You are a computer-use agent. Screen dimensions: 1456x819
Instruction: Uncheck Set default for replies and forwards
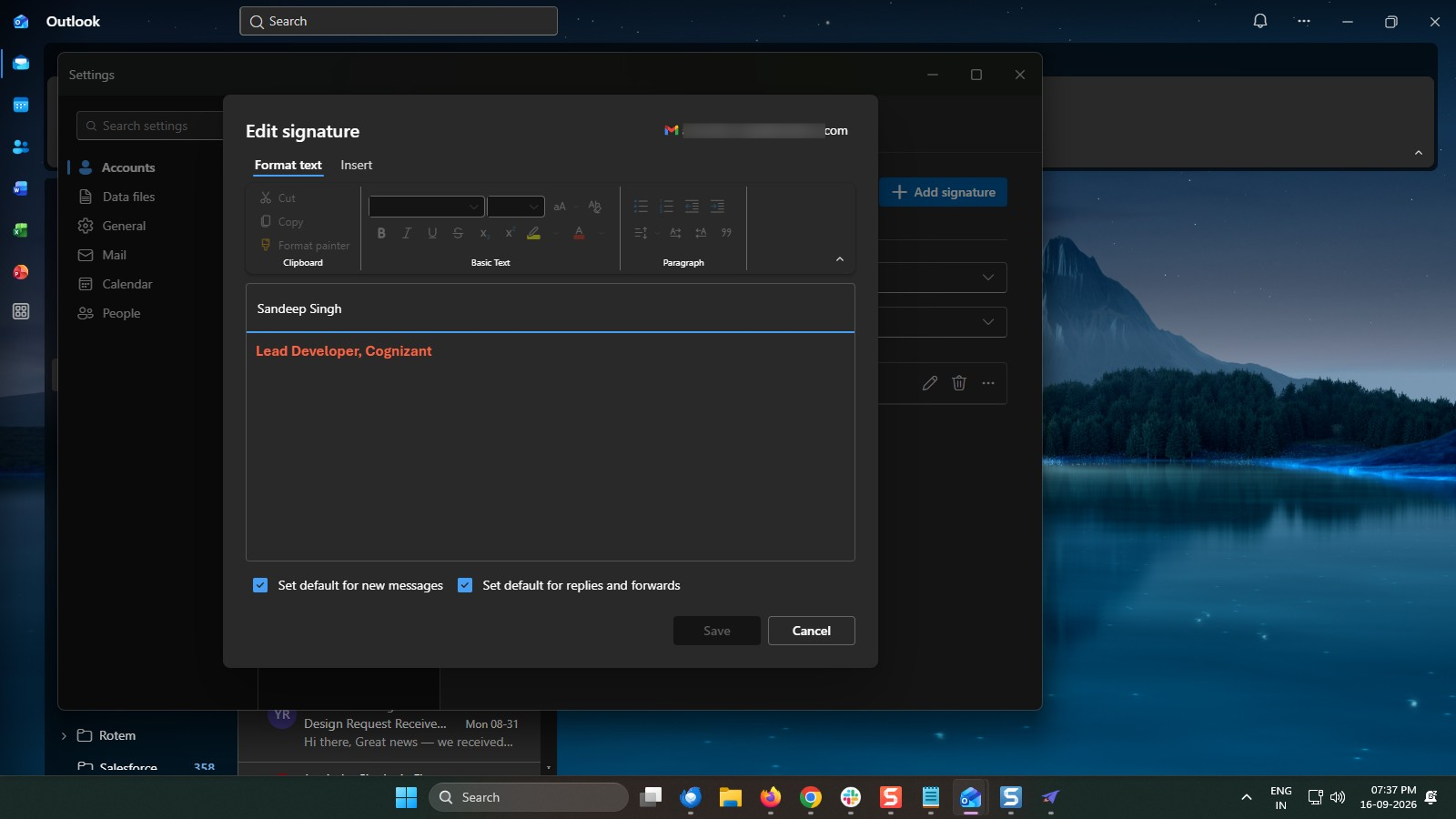click(x=465, y=585)
